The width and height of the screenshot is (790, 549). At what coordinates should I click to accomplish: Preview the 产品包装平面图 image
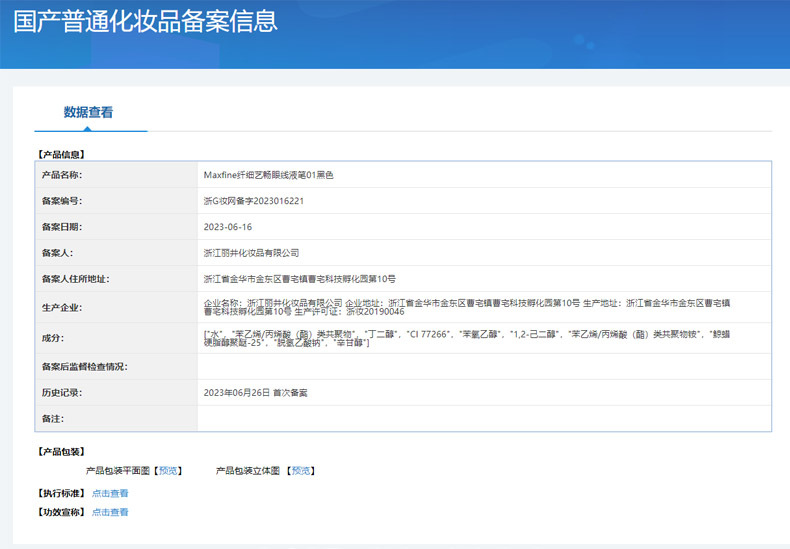[x=168, y=471]
